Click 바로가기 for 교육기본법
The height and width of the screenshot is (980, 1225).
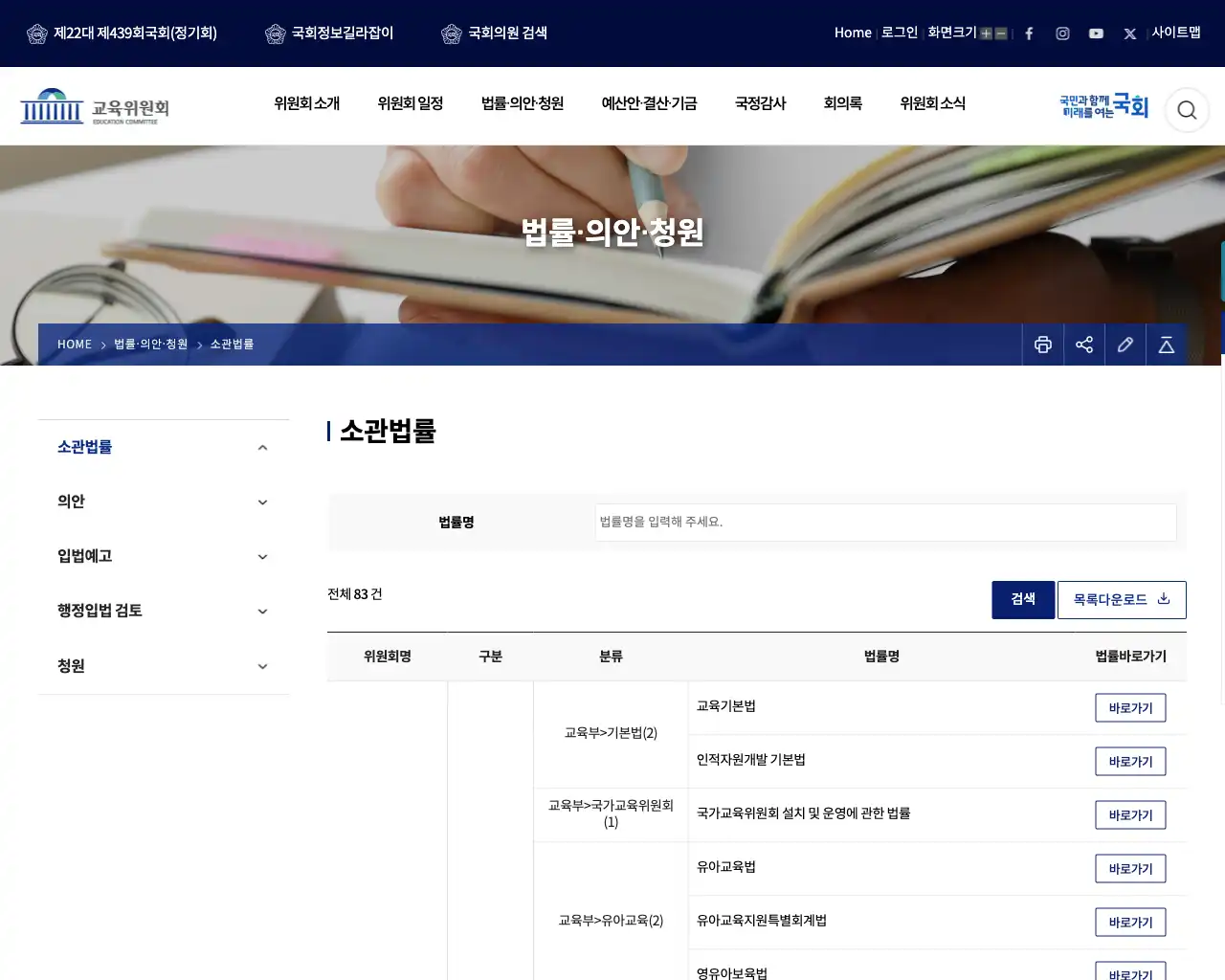click(1130, 708)
